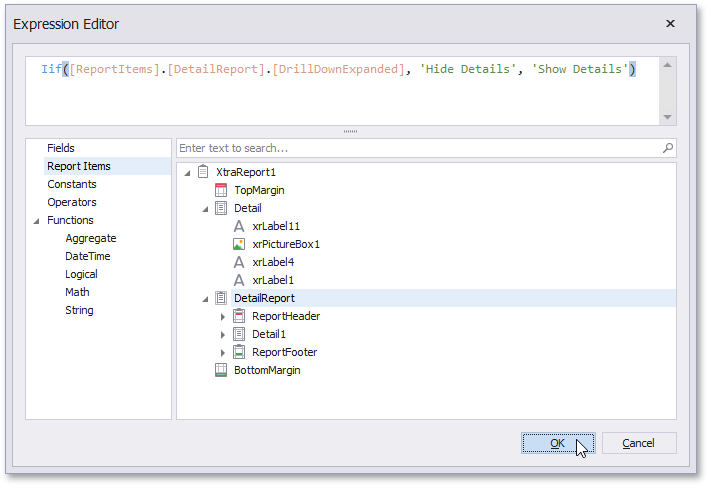Screen dimensions: 708x486
Task: Select the Fields category
Action: click(x=61, y=148)
